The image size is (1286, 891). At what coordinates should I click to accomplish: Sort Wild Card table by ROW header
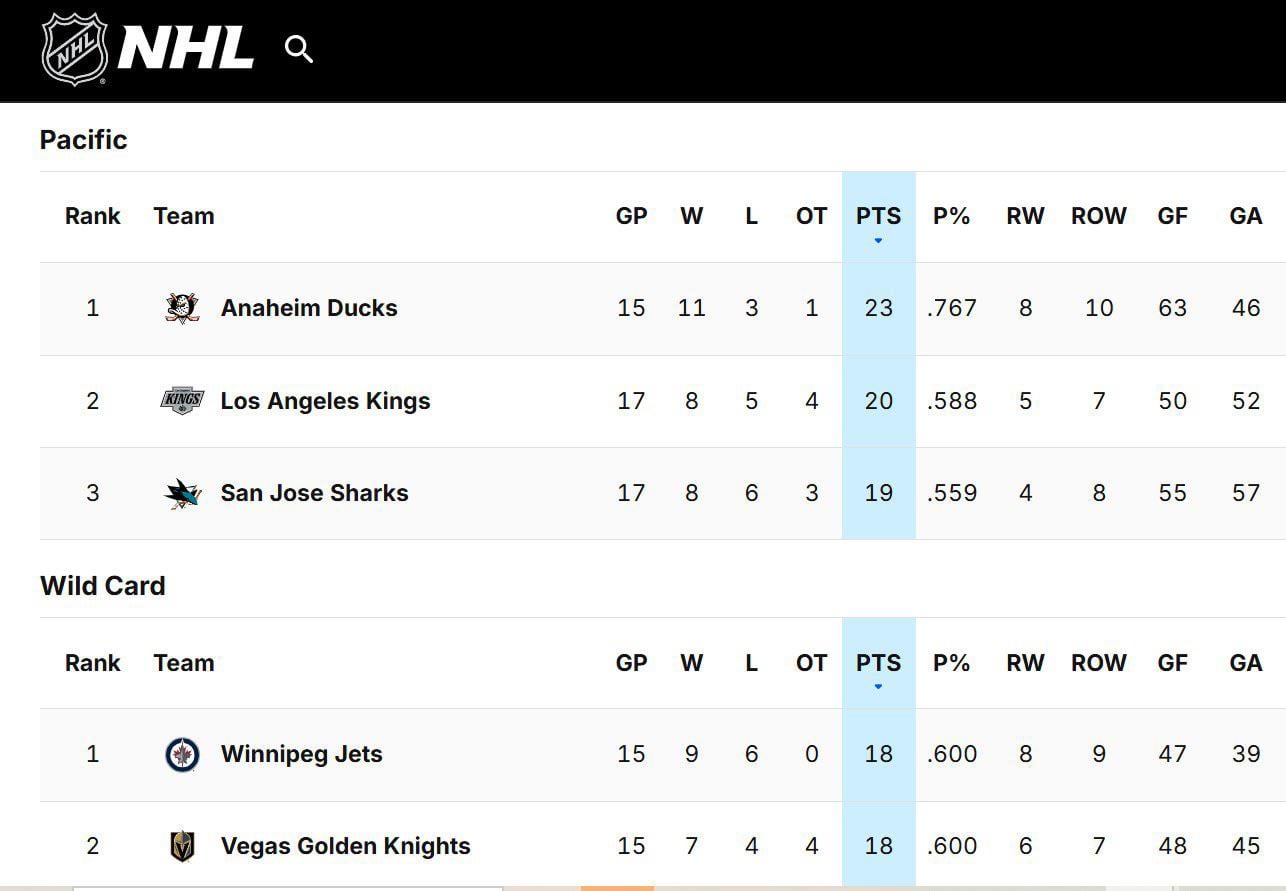point(1098,663)
